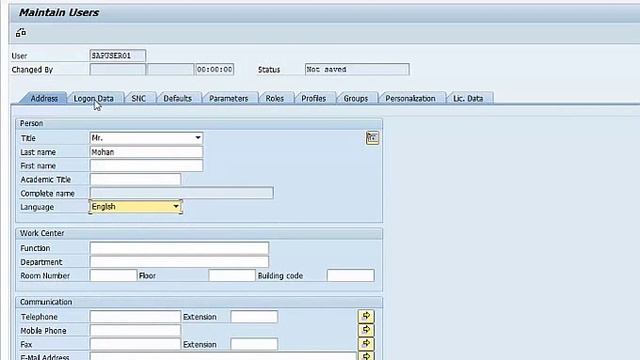Viewport: 640px width, 360px height.
Task: Click the first Changed By name field
Action: click(118, 69)
